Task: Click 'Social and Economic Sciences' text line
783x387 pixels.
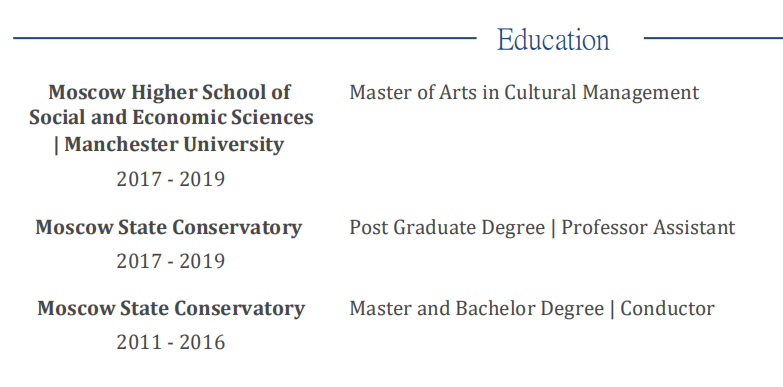Action: point(171,118)
